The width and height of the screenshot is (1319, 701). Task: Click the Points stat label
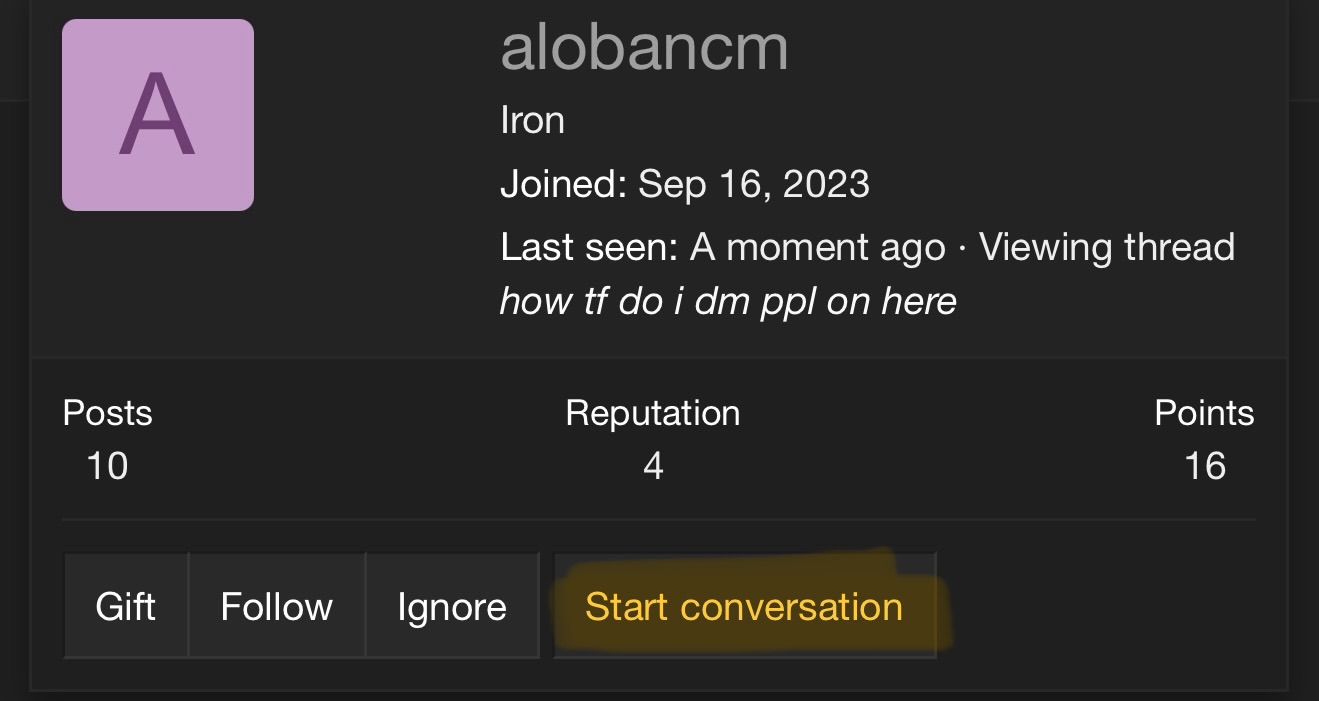tap(1204, 413)
